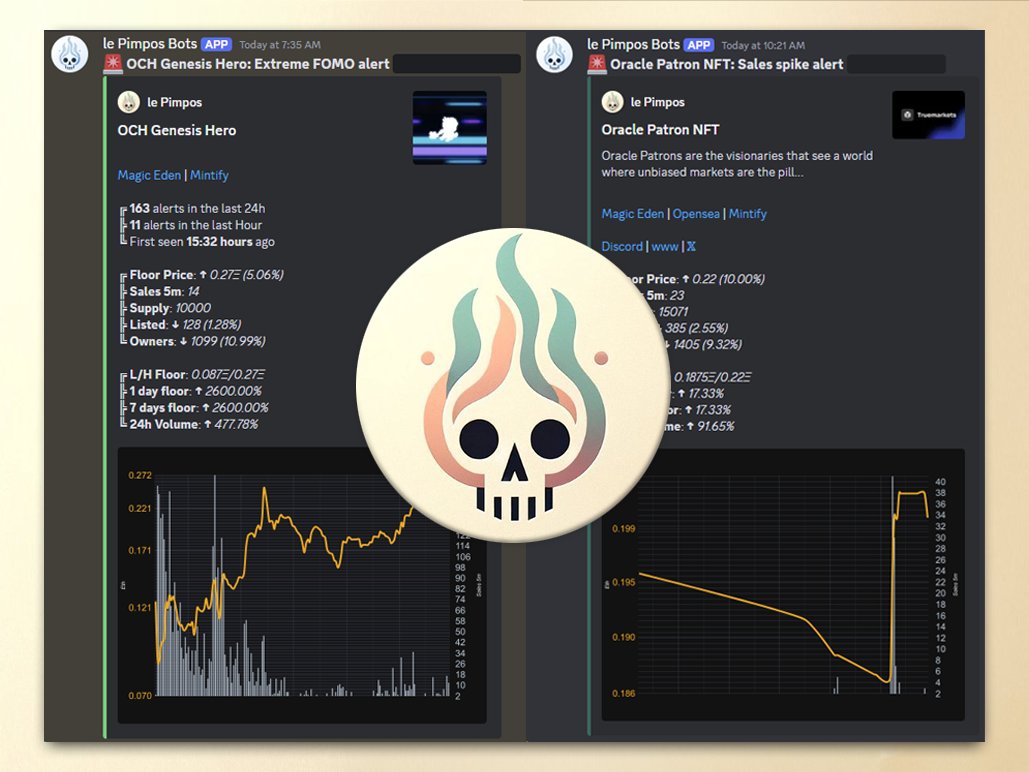The width and height of the screenshot is (1029, 772).
Task: Click the APP badge in 10:21 AM message
Action: (x=699, y=45)
